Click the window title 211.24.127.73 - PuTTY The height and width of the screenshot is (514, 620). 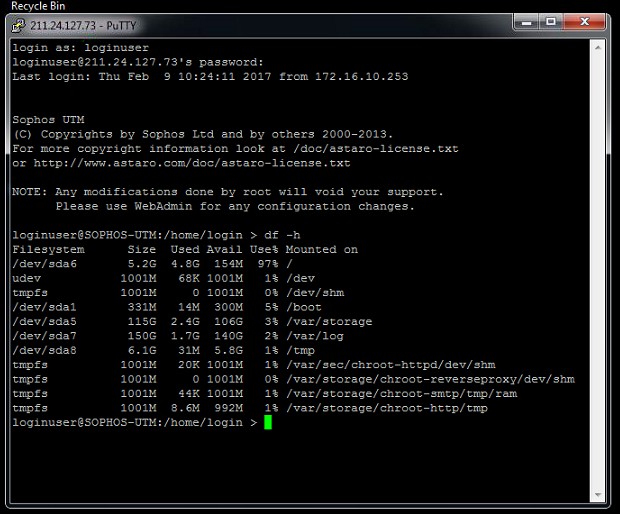pos(83,26)
